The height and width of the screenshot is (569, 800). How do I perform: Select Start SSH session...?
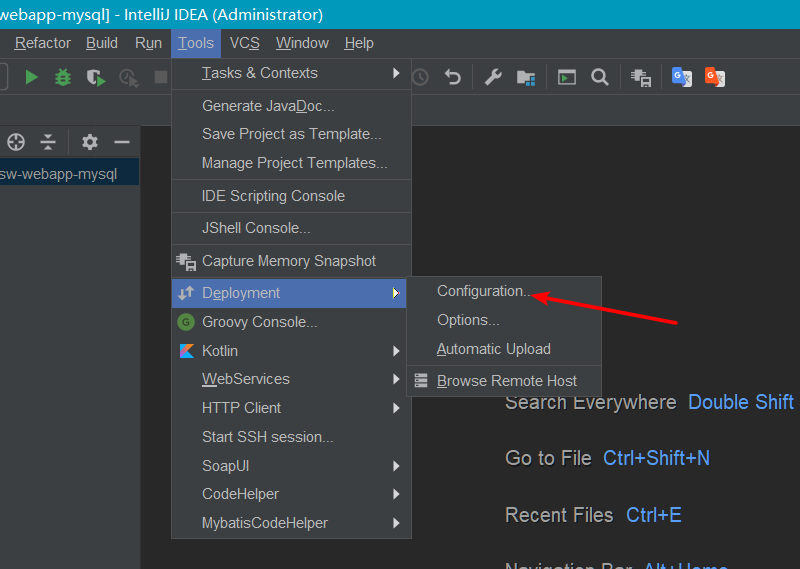coord(291,437)
